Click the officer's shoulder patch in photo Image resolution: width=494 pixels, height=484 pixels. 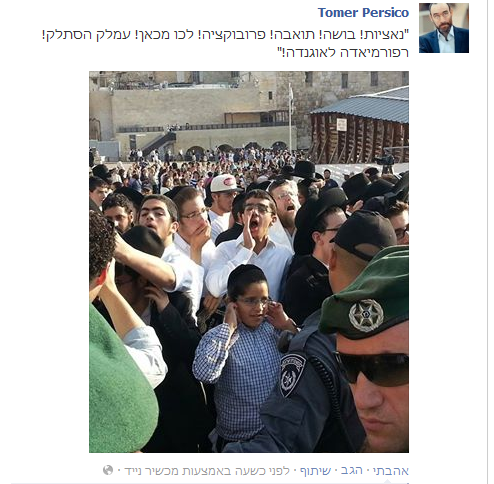click(x=292, y=375)
